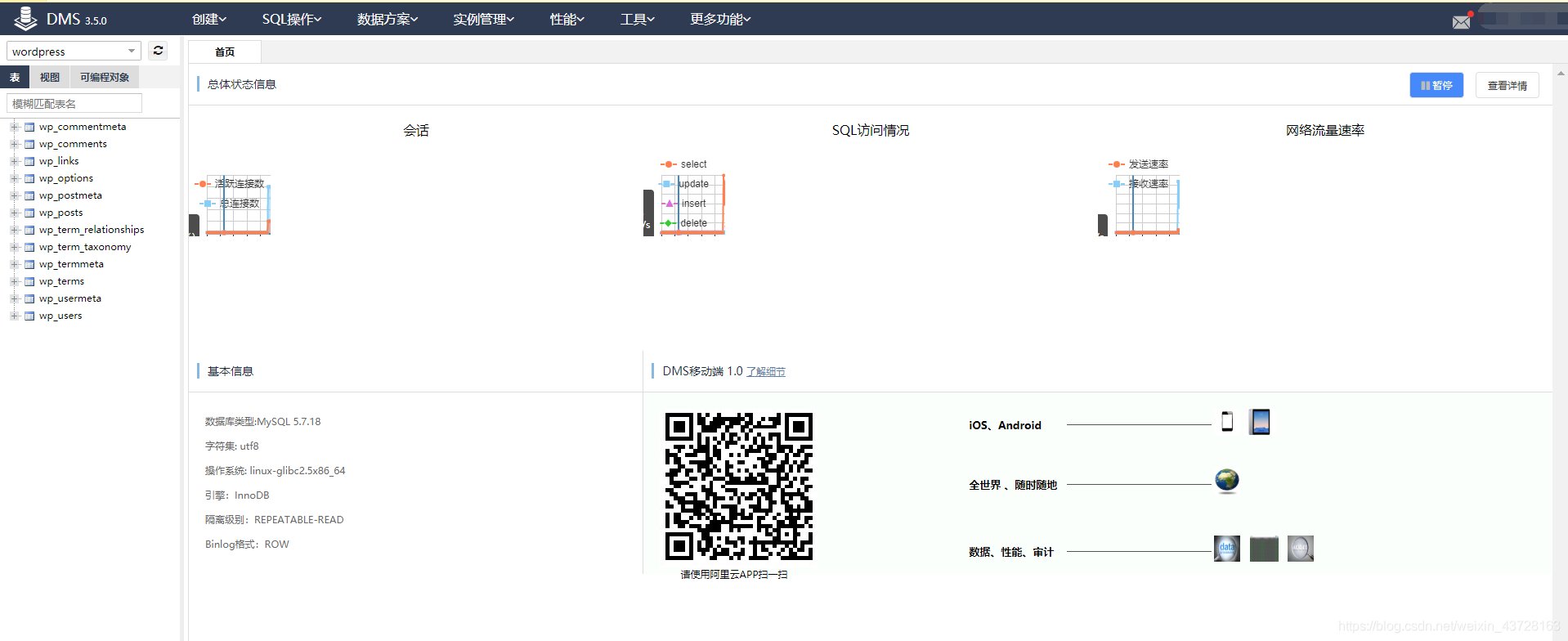The image size is (1568, 641).
Task: Click the 模糊匹配表名 search field
Action: coord(74,103)
